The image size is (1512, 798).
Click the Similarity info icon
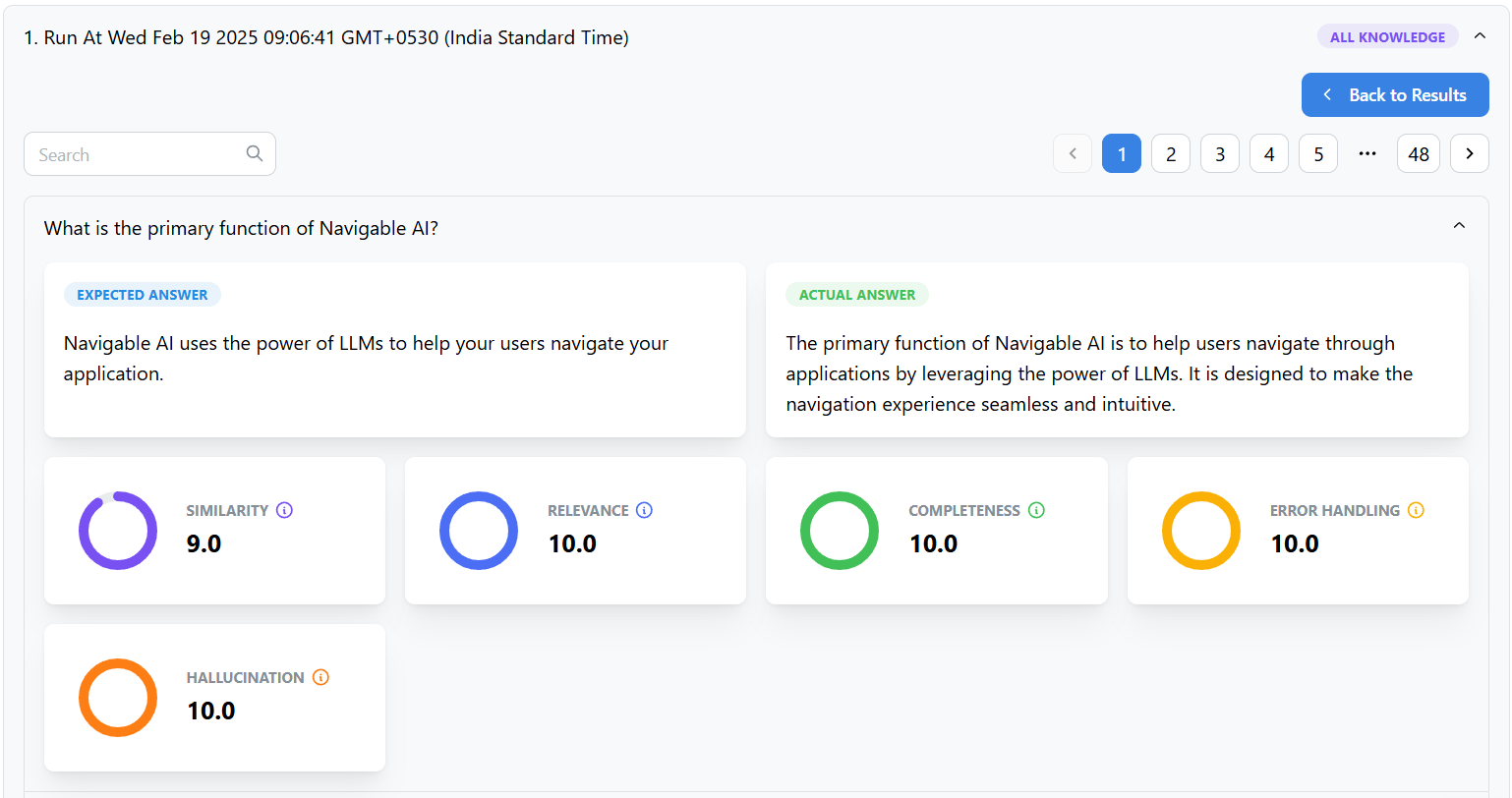point(285,510)
